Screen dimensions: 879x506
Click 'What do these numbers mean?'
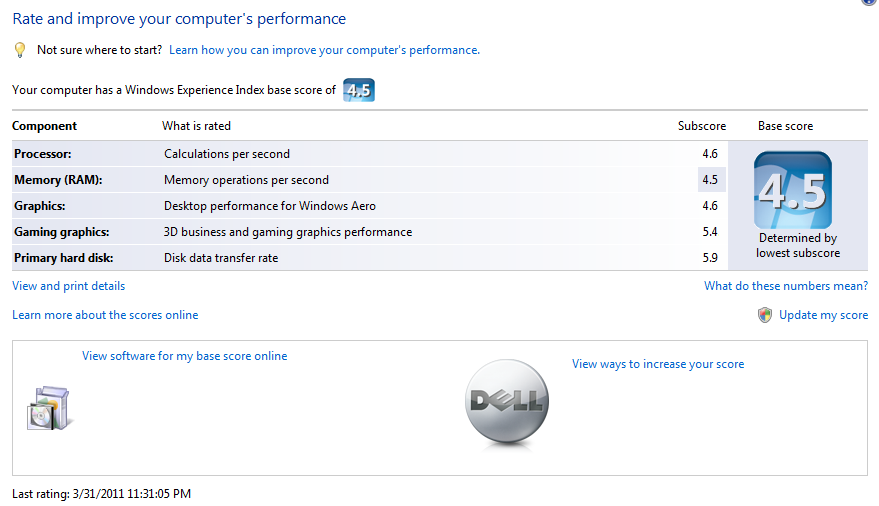click(x=786, y=286)
